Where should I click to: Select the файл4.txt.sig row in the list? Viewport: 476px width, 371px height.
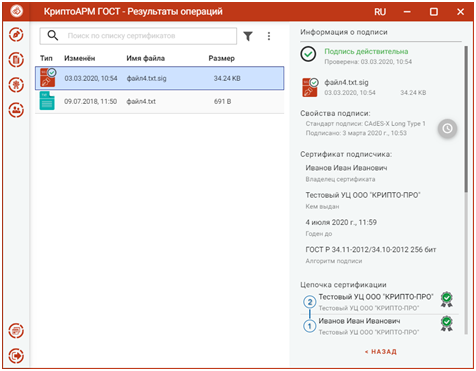point(160,78)
